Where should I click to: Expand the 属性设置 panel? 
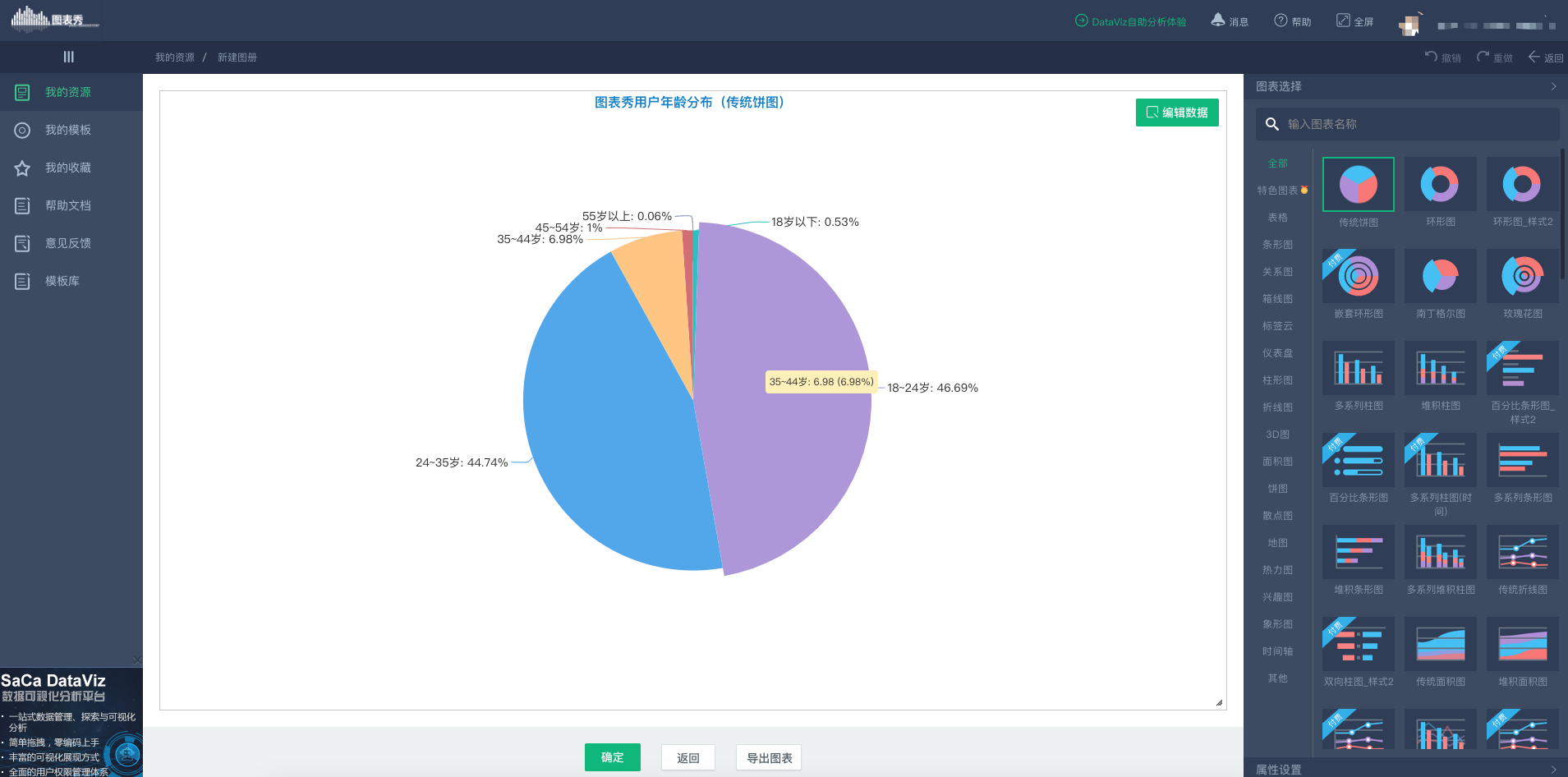pos(1553,770)
